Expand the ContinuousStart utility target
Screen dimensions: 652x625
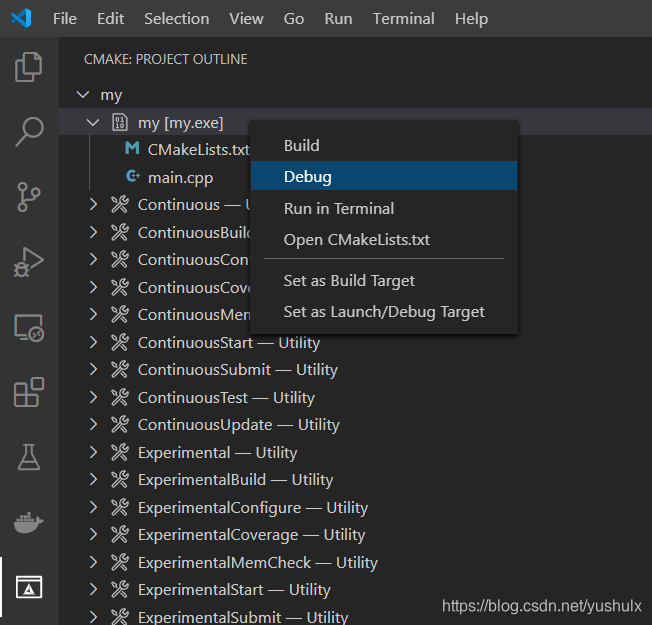93,343
